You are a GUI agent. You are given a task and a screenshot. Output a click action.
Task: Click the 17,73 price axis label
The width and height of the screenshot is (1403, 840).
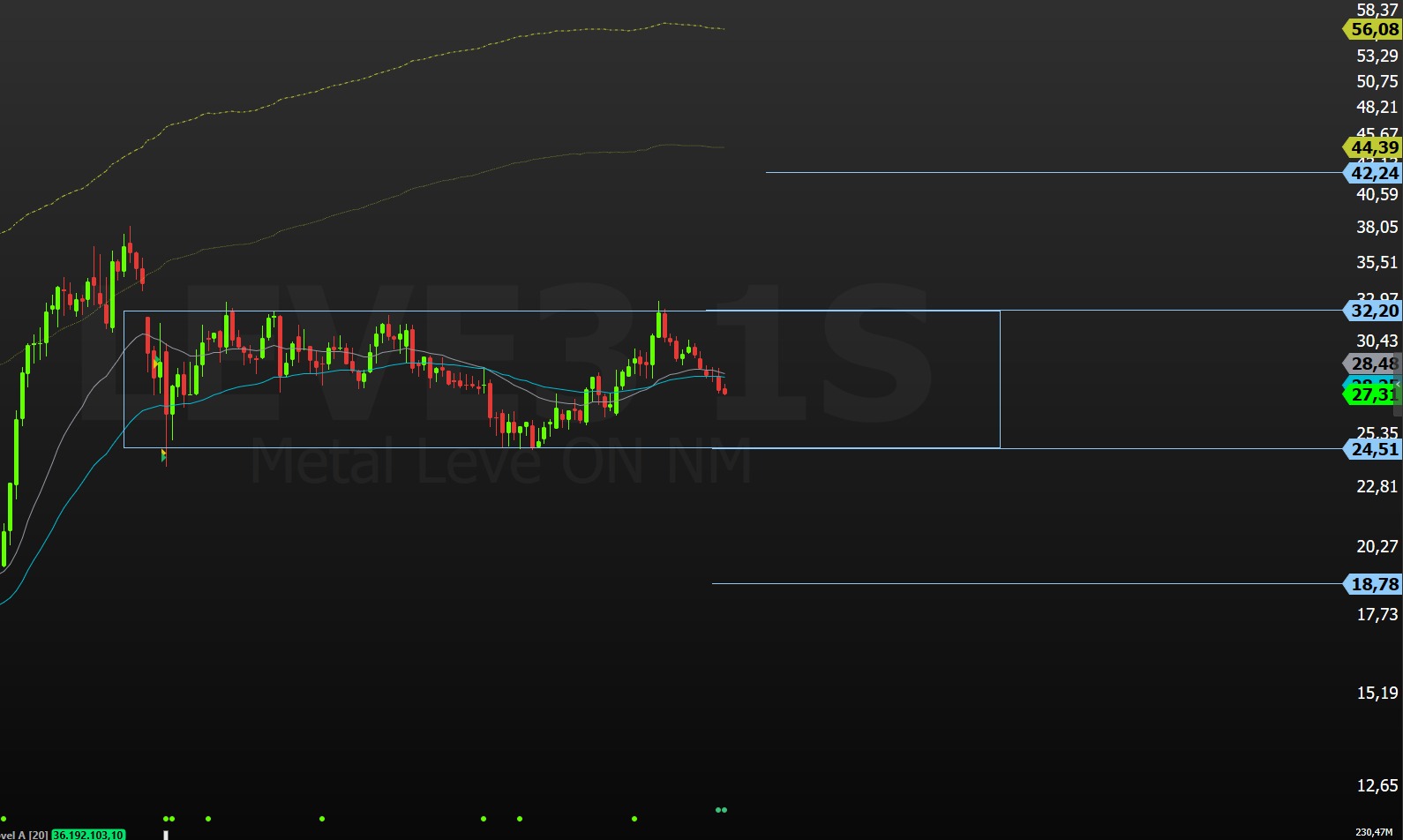click(1377, 614)
